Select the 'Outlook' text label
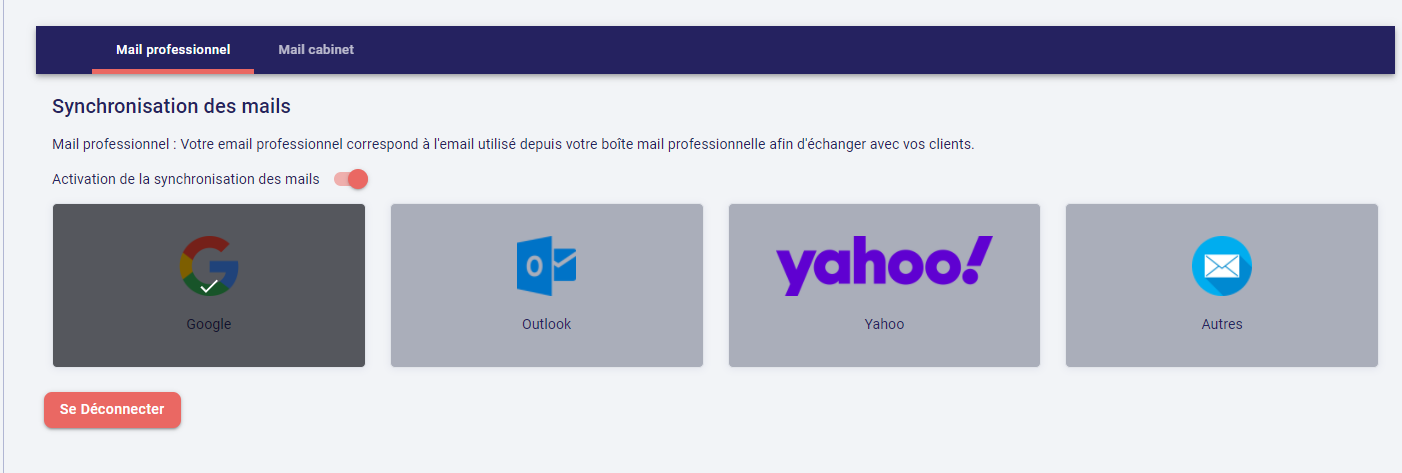Image resolution: width=1402 pixels, height=473 pixels. tap(546, 324)
